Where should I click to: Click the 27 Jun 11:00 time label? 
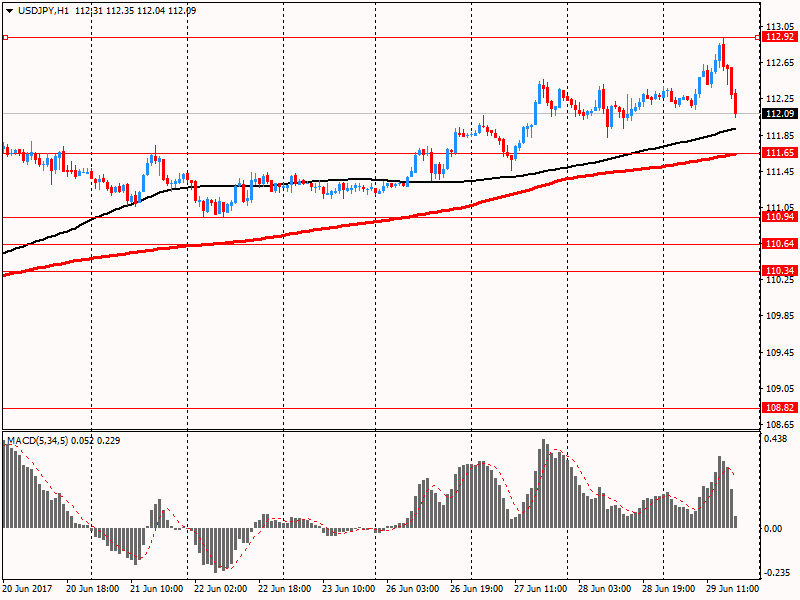click(x=540, y=589)
